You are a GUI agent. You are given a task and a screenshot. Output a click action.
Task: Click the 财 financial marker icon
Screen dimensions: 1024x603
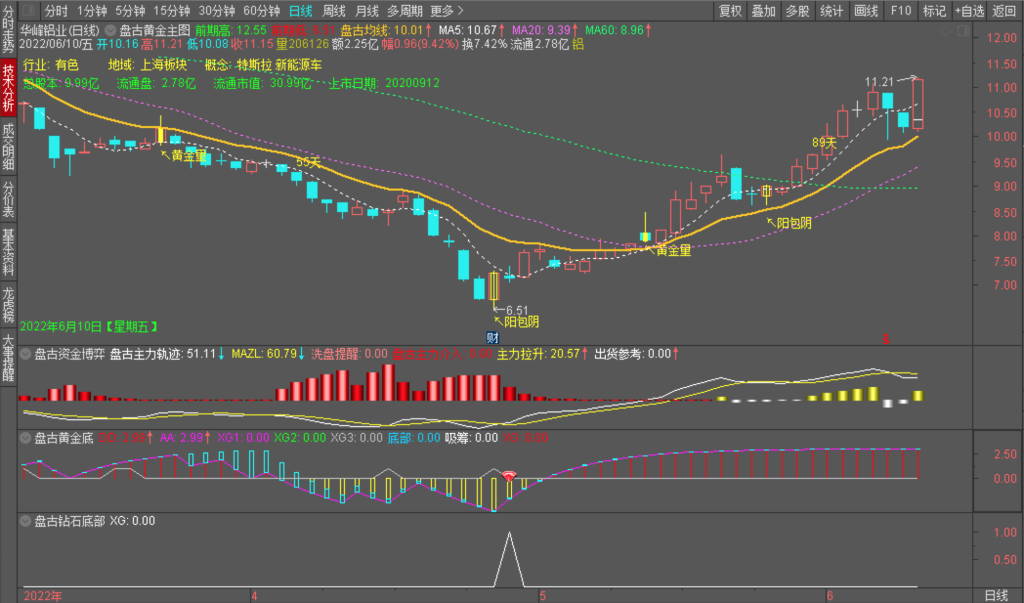492,337
